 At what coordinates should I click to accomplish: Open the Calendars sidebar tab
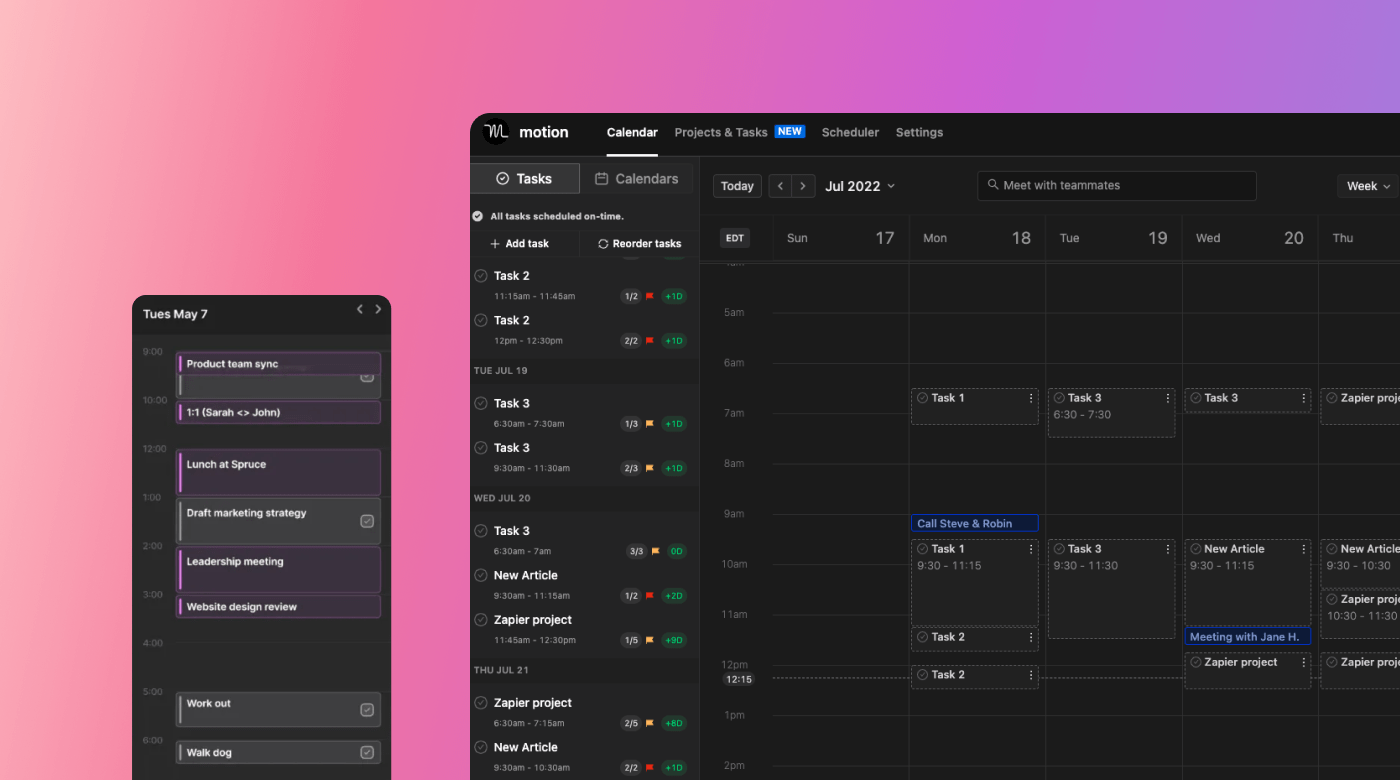(636, 179)
